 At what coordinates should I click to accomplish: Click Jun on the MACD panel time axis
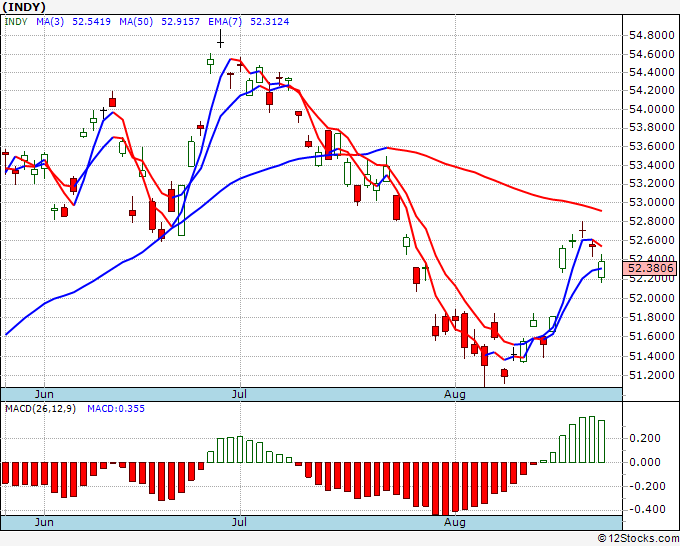coord(44,522)
